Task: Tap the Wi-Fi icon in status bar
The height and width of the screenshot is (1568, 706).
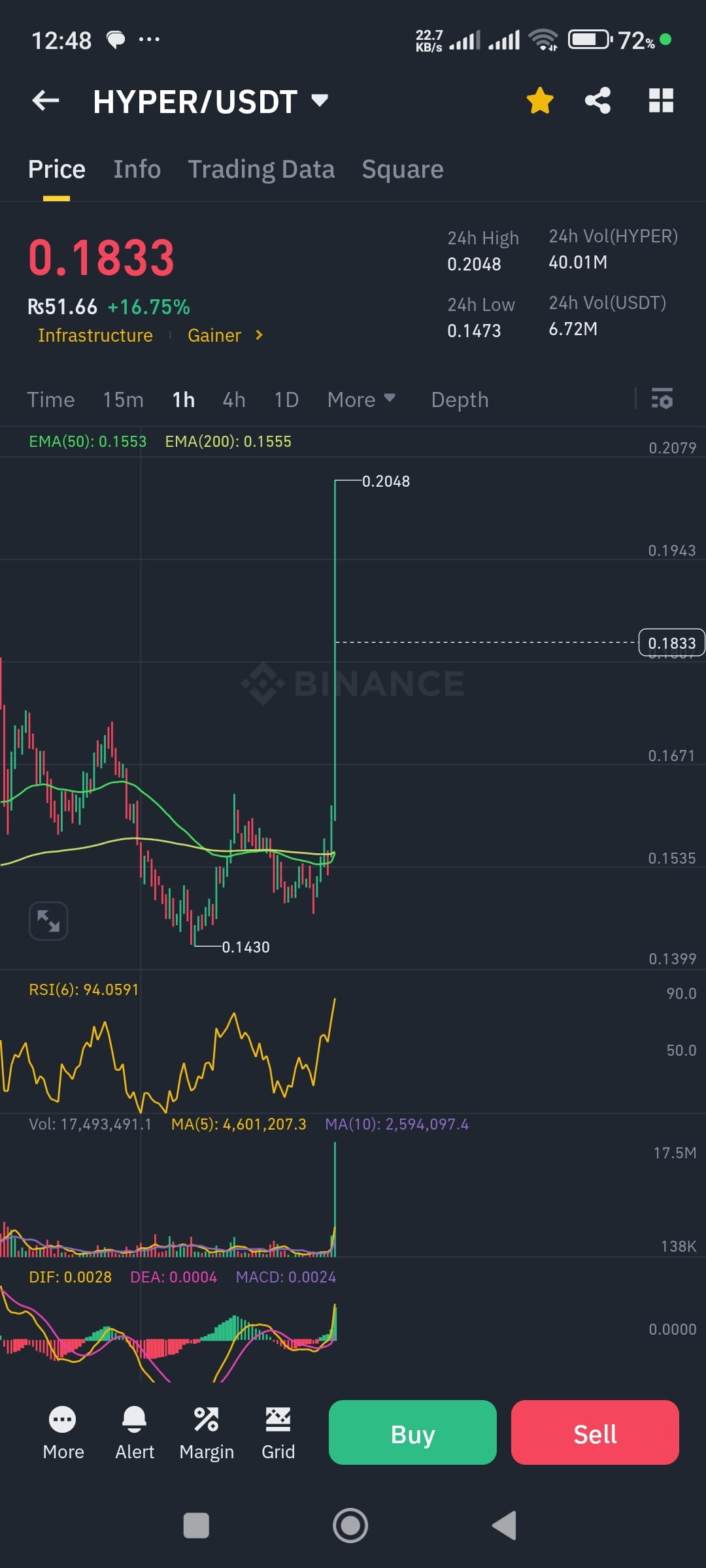Action: coord(543,40)
